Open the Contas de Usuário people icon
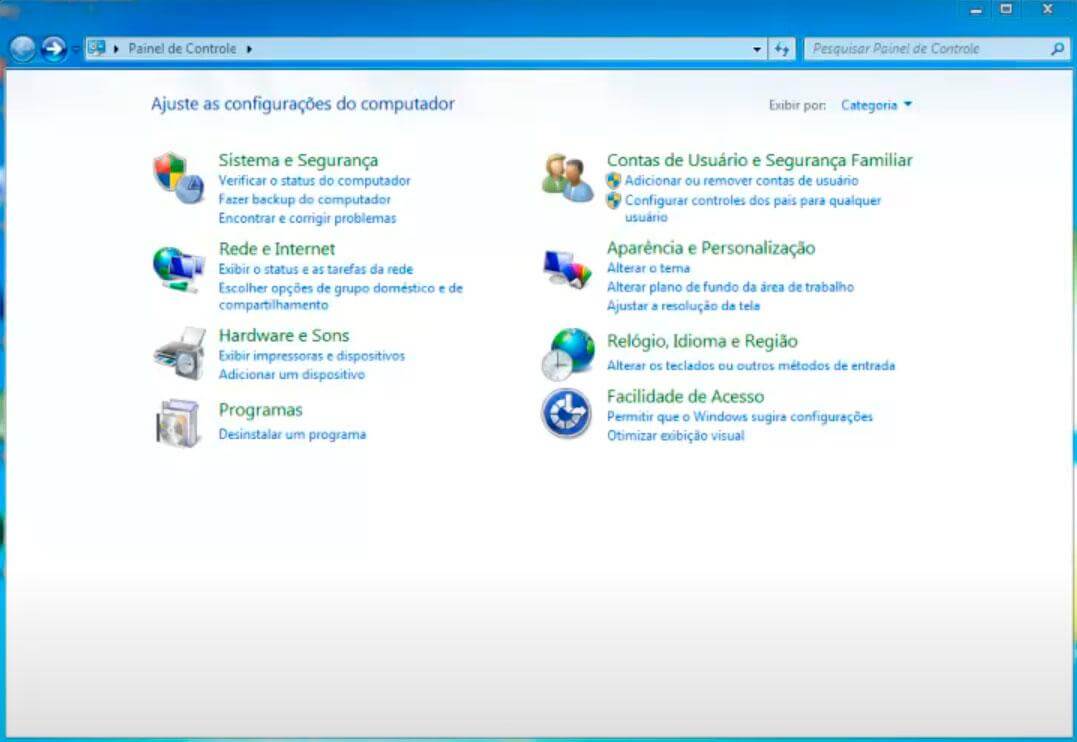Image resolution: width=1077 pixels, height=742 pixels. [x=567, y=178]
